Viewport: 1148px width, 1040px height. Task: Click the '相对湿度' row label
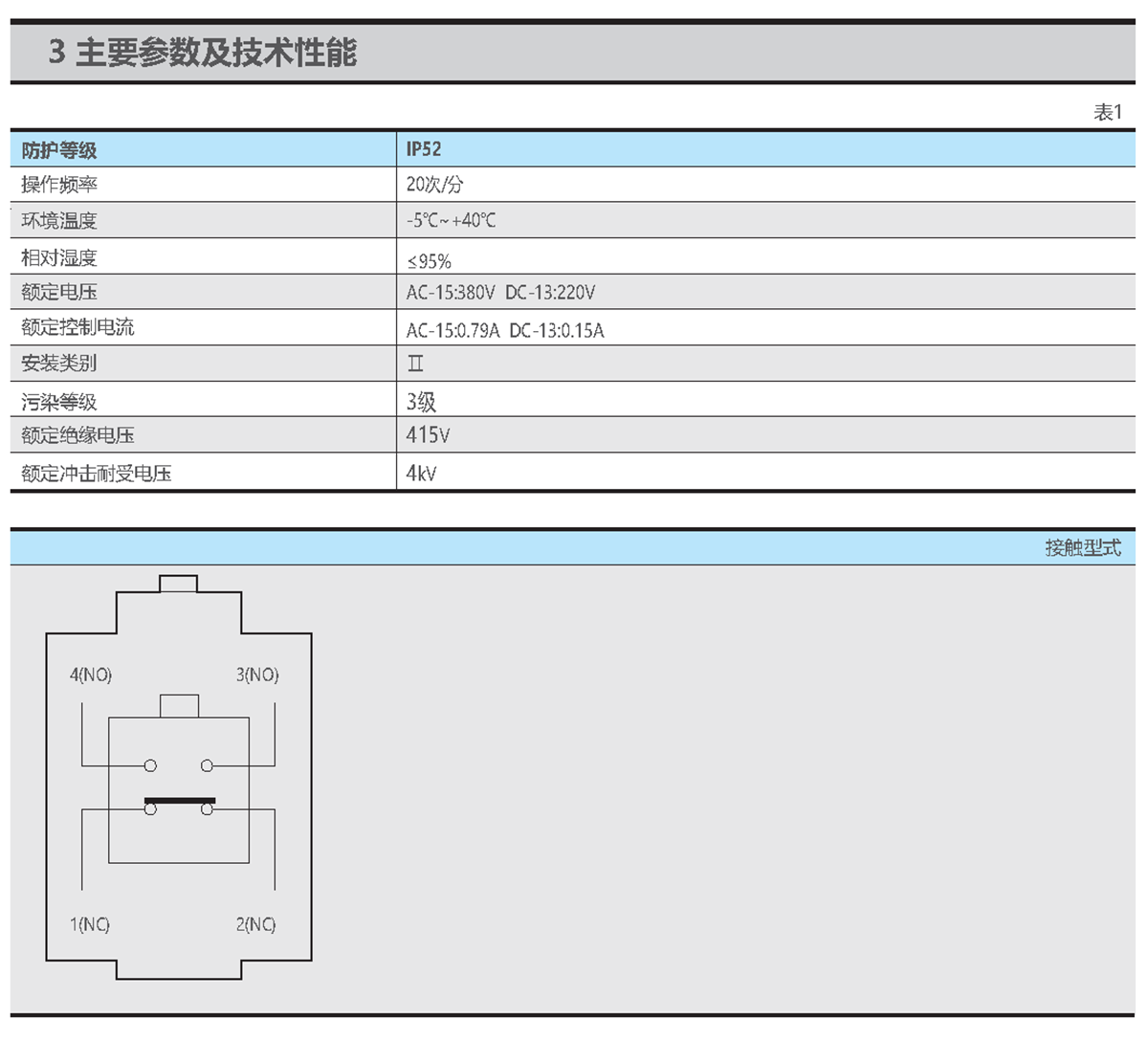59,257
